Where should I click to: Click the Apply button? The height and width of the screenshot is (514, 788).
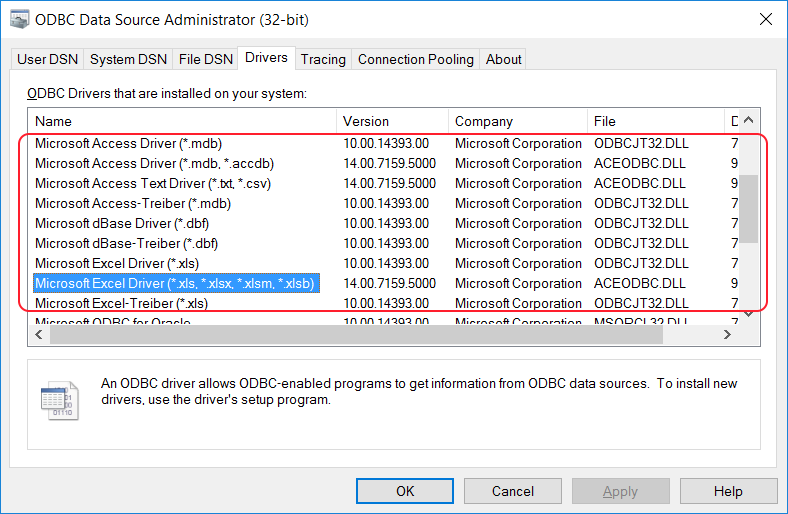[621, 491]
